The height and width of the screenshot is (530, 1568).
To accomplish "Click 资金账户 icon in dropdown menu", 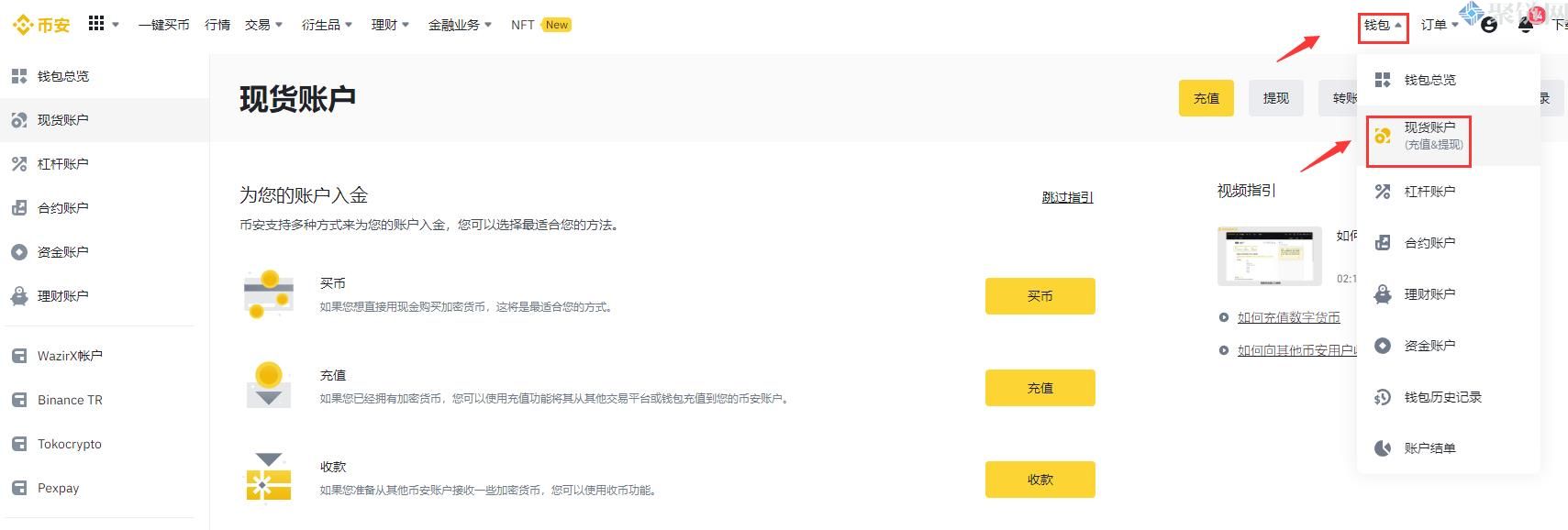I will (x=1383, y=346).
